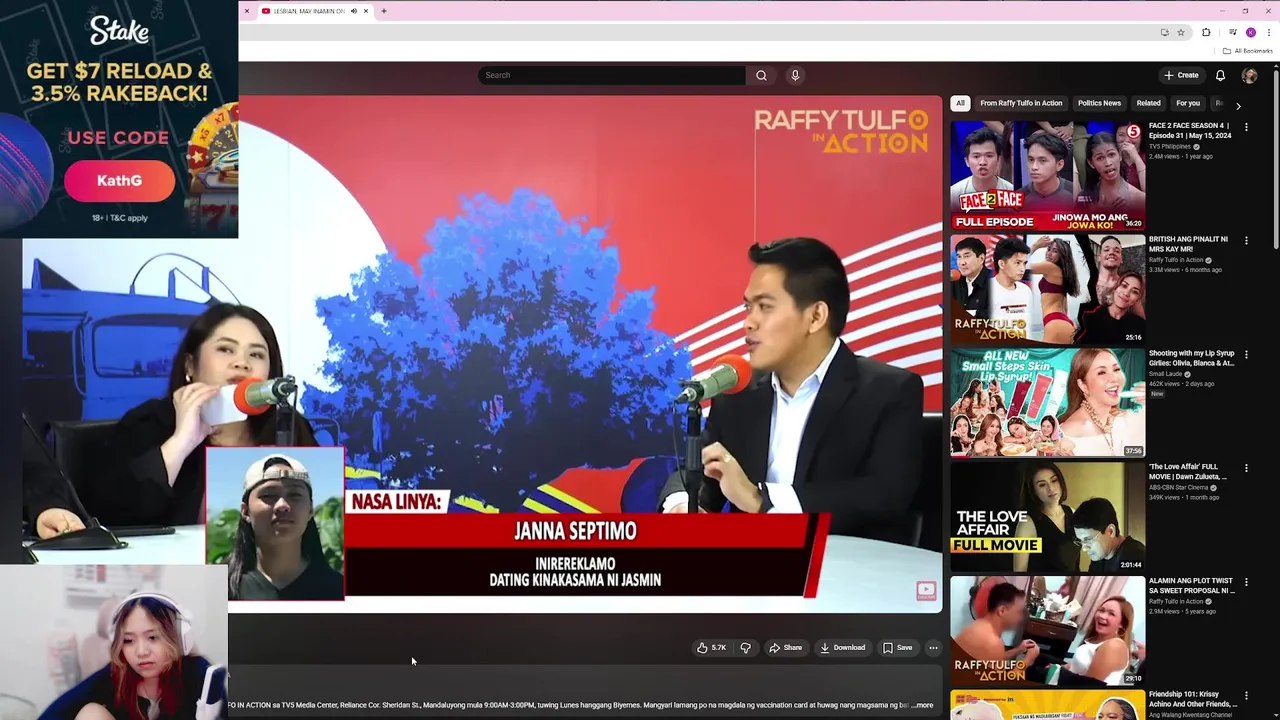This screenshot has height=720, width=1280.
Task: Select the Politics News chip
Action: (1099, 103)
